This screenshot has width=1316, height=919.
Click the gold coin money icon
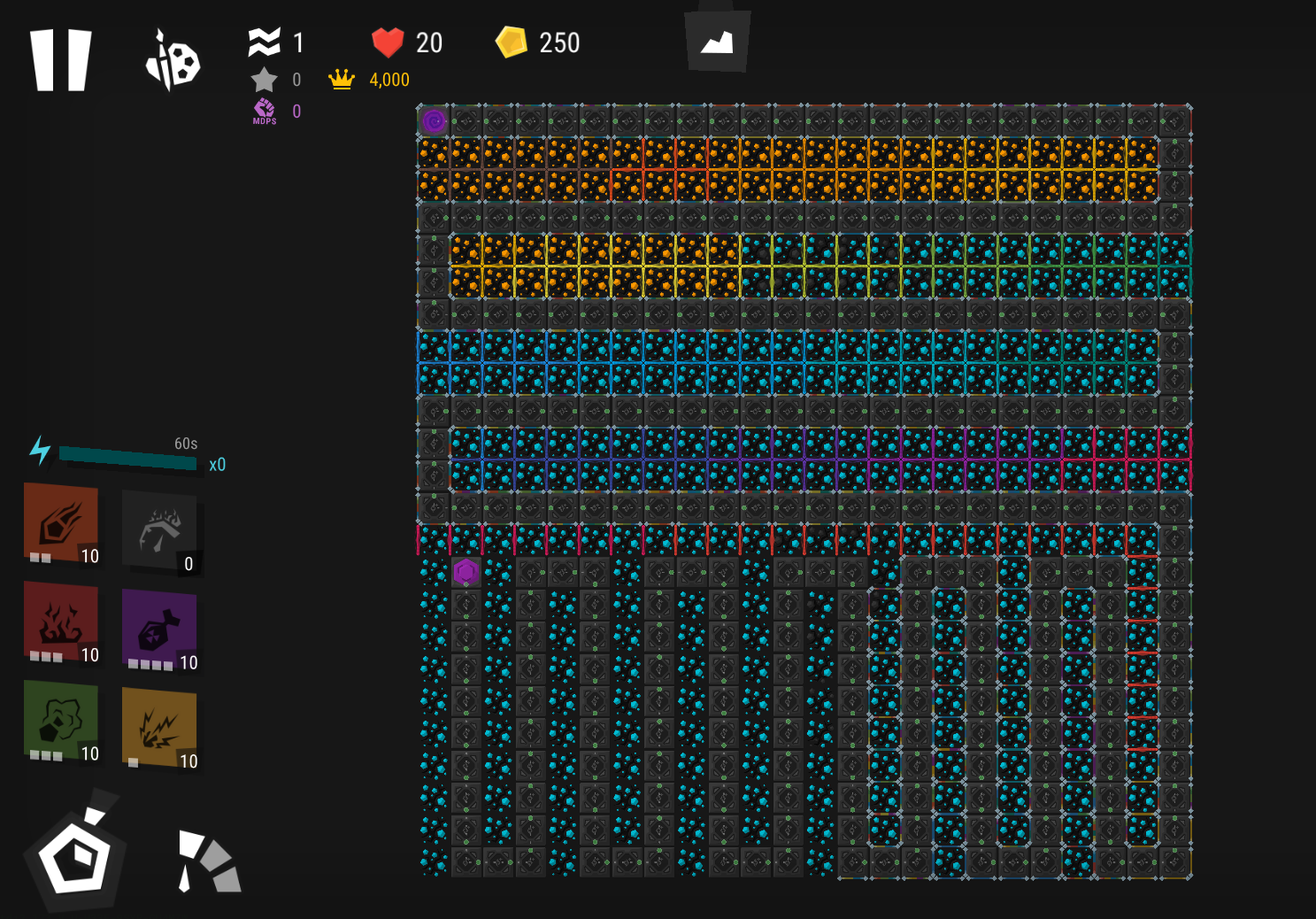point(511,42)
